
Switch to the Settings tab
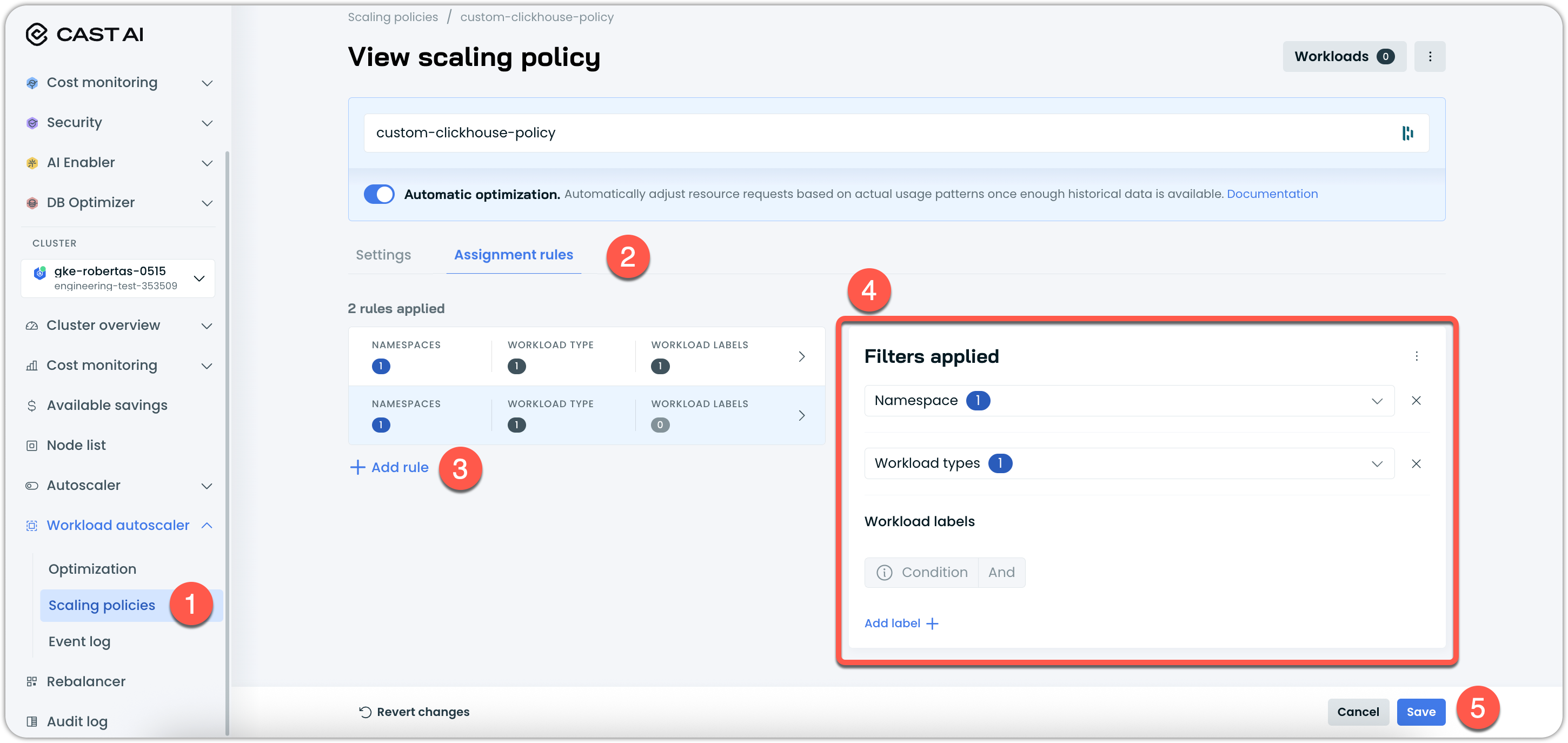coord(383,255)
